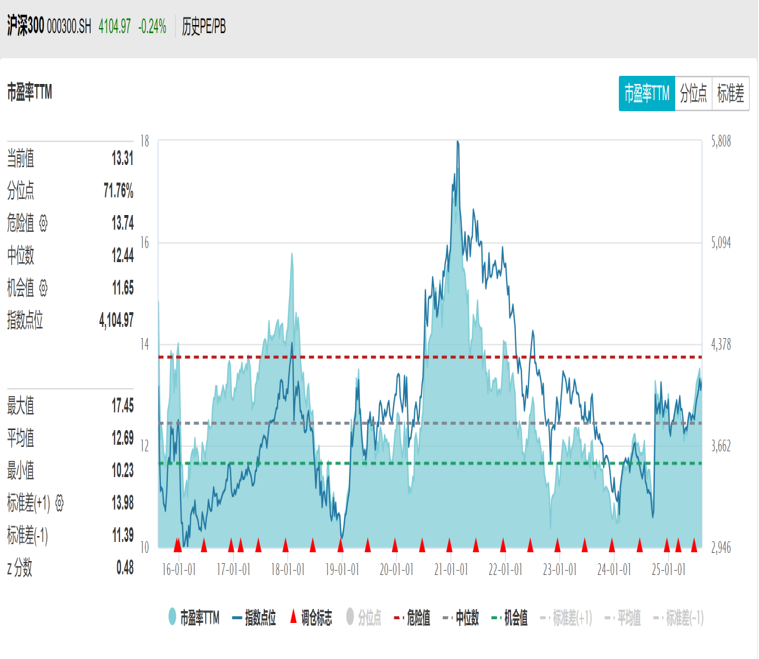Click the 当前值 13.31 value
This screenshot has height=659, width=759.
[122, 158]
